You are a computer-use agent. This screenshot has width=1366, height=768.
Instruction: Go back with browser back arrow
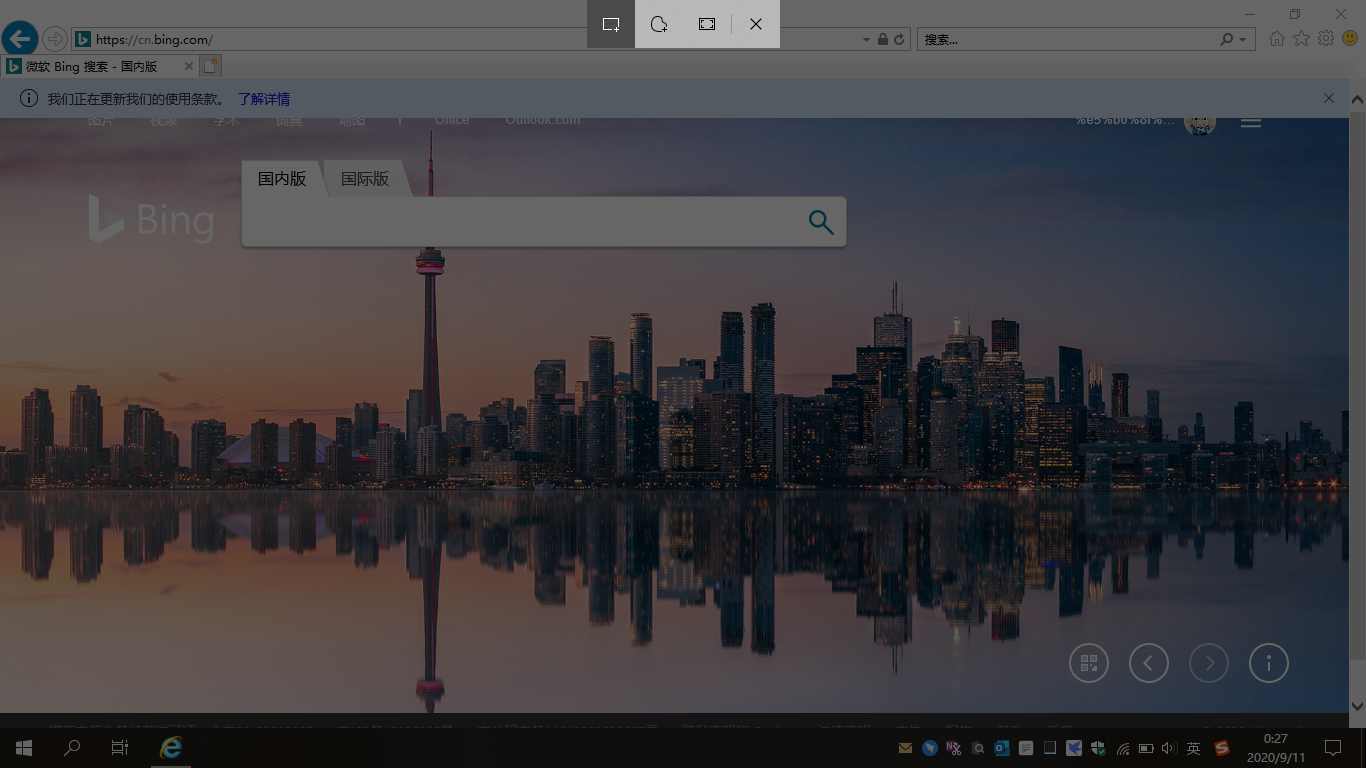coord(20,39)
